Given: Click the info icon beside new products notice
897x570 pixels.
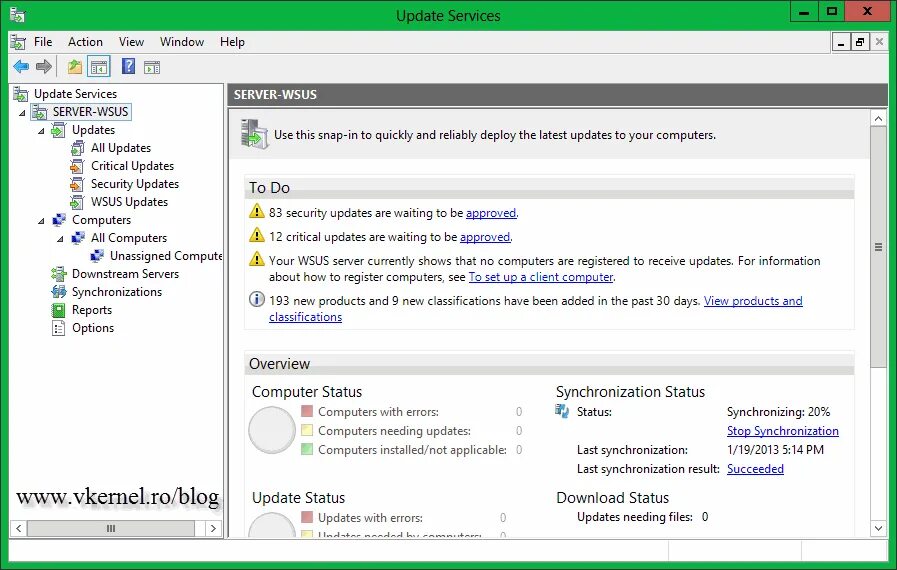Looking at the screenshot, I should 257,299.
